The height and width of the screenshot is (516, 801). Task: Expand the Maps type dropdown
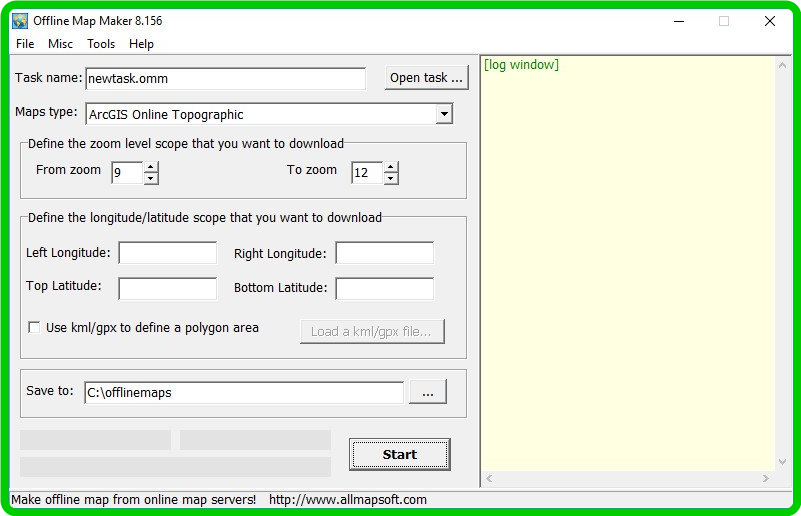(444, 114)
